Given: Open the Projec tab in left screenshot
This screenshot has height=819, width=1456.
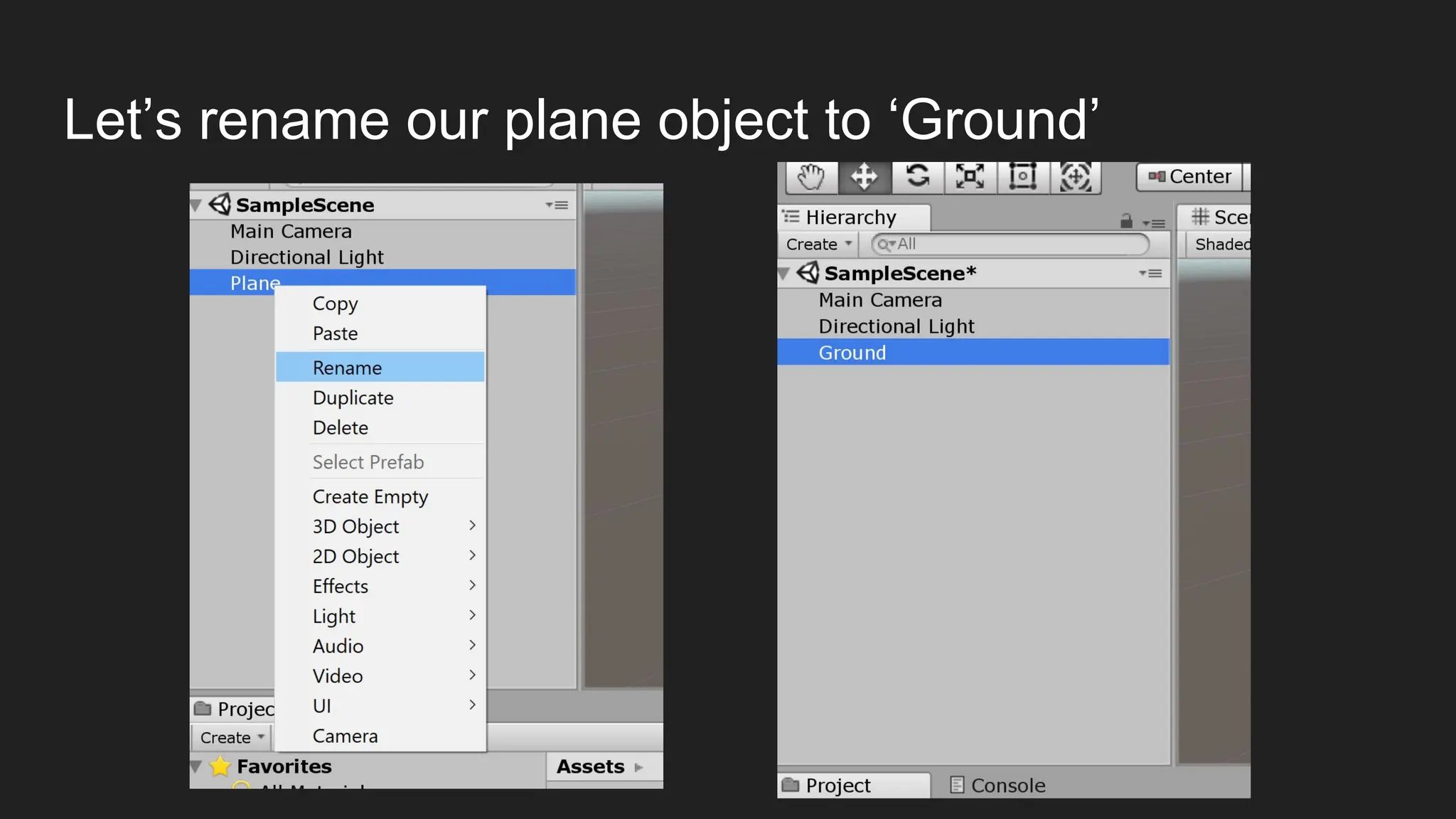Looking at the screenshot, I should click(x=233, y=709).
